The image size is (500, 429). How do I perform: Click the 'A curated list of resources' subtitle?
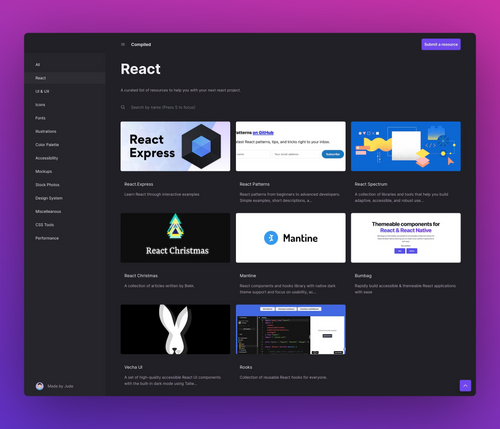pyautogui.click(x=181, y=90)
